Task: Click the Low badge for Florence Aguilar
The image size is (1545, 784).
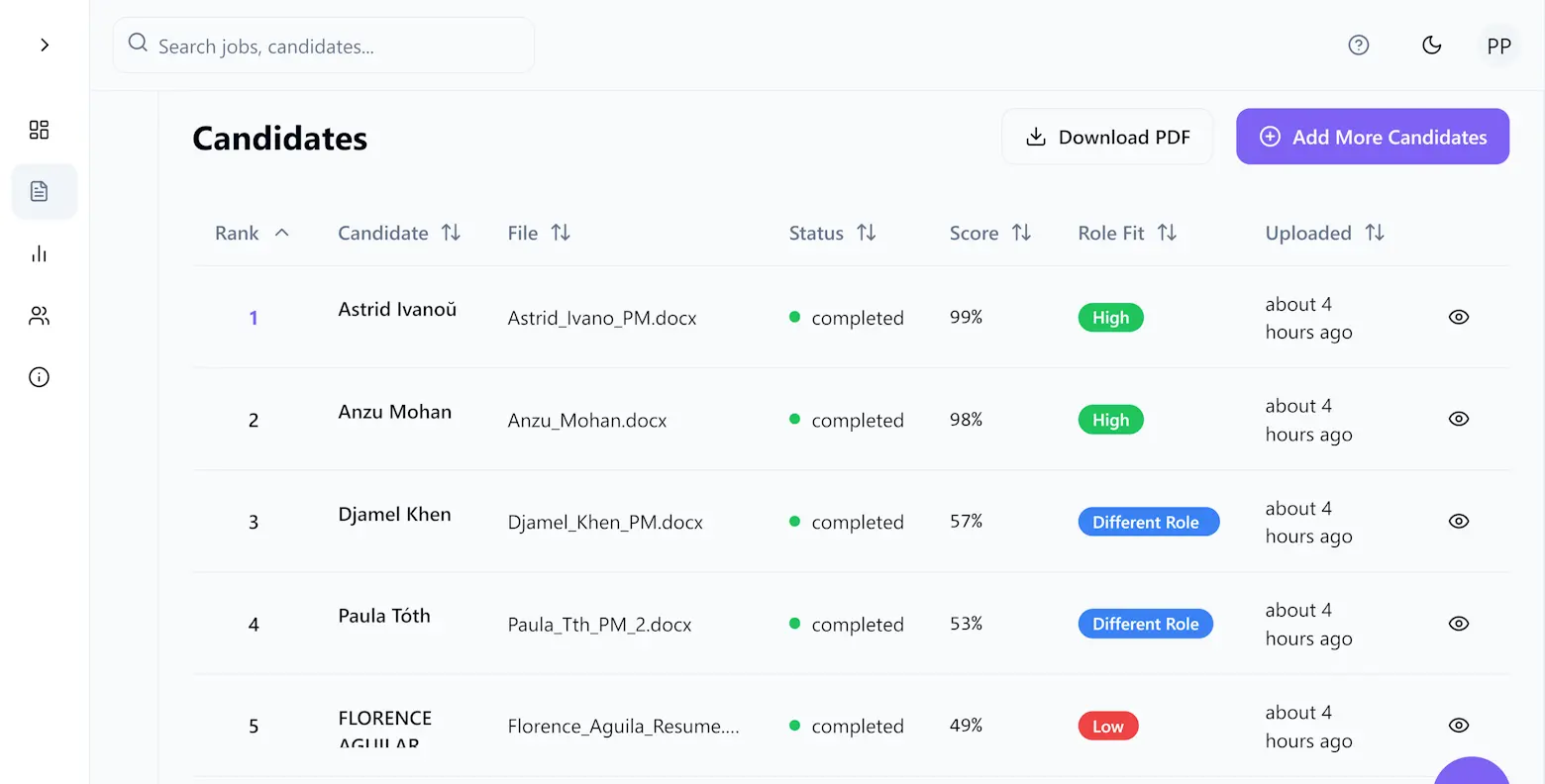Action: click(1108, 727)
